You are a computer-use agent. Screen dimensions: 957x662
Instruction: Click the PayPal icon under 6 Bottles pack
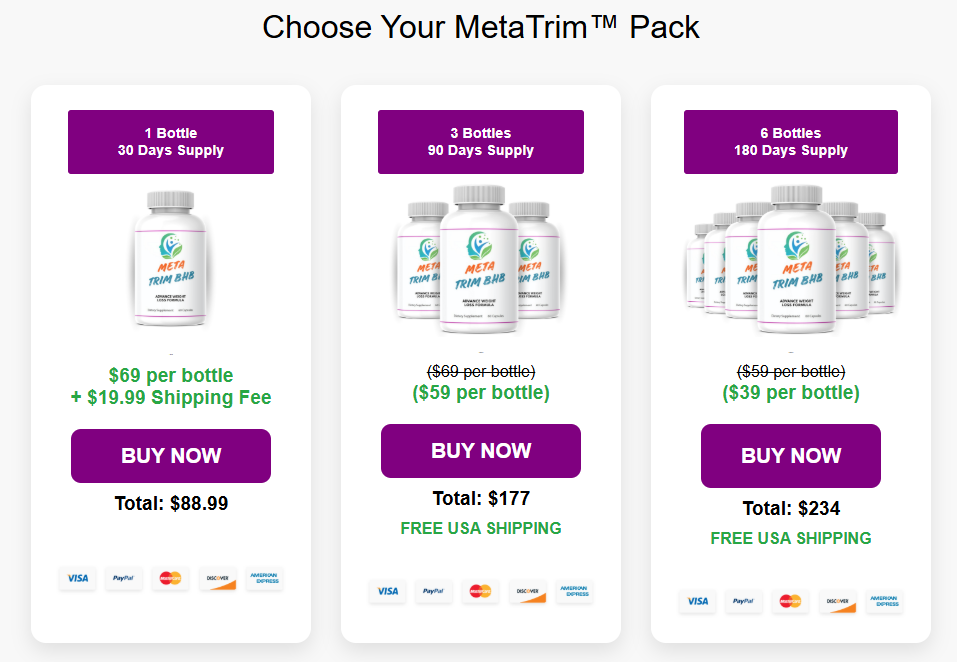coord(744,602)
